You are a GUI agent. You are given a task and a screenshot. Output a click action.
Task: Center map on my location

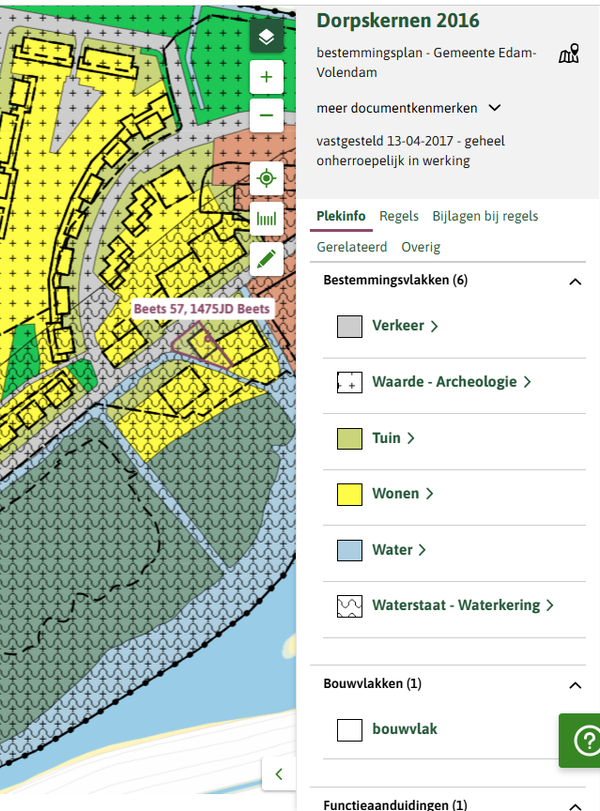[x=266, y=179]
